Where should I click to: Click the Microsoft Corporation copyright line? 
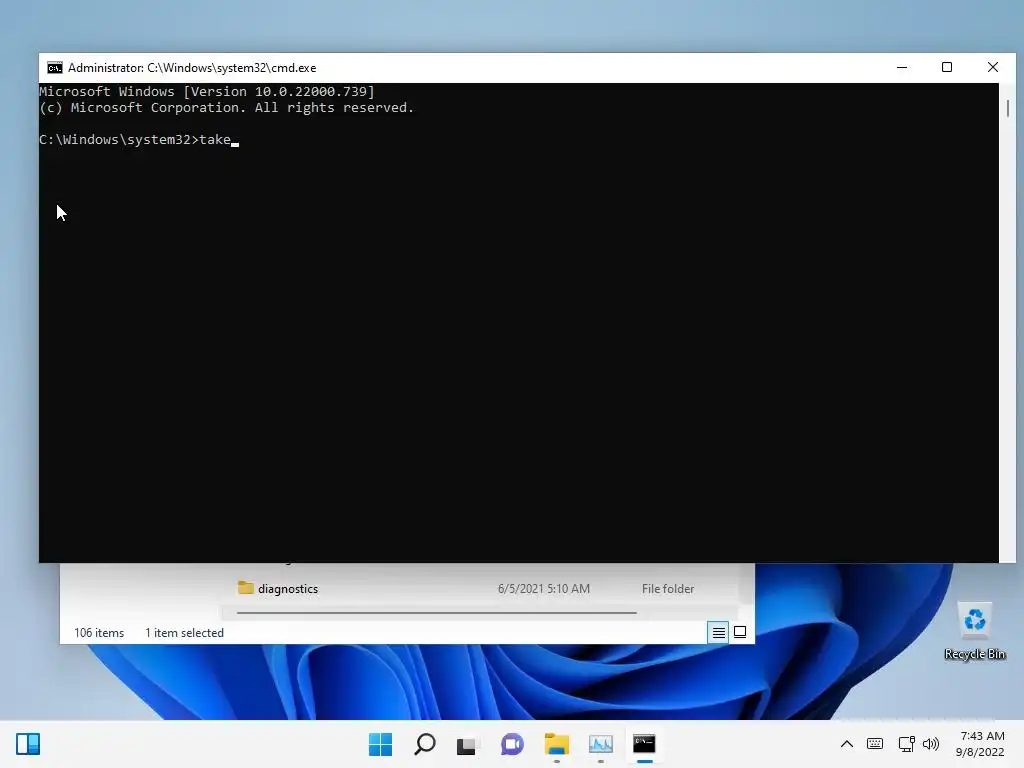point(227,108)
